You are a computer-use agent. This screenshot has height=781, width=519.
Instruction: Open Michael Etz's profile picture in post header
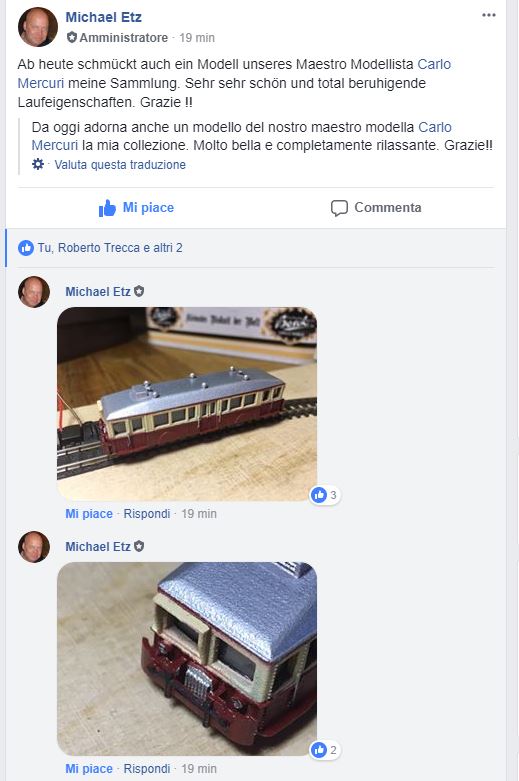click(38, 27)
